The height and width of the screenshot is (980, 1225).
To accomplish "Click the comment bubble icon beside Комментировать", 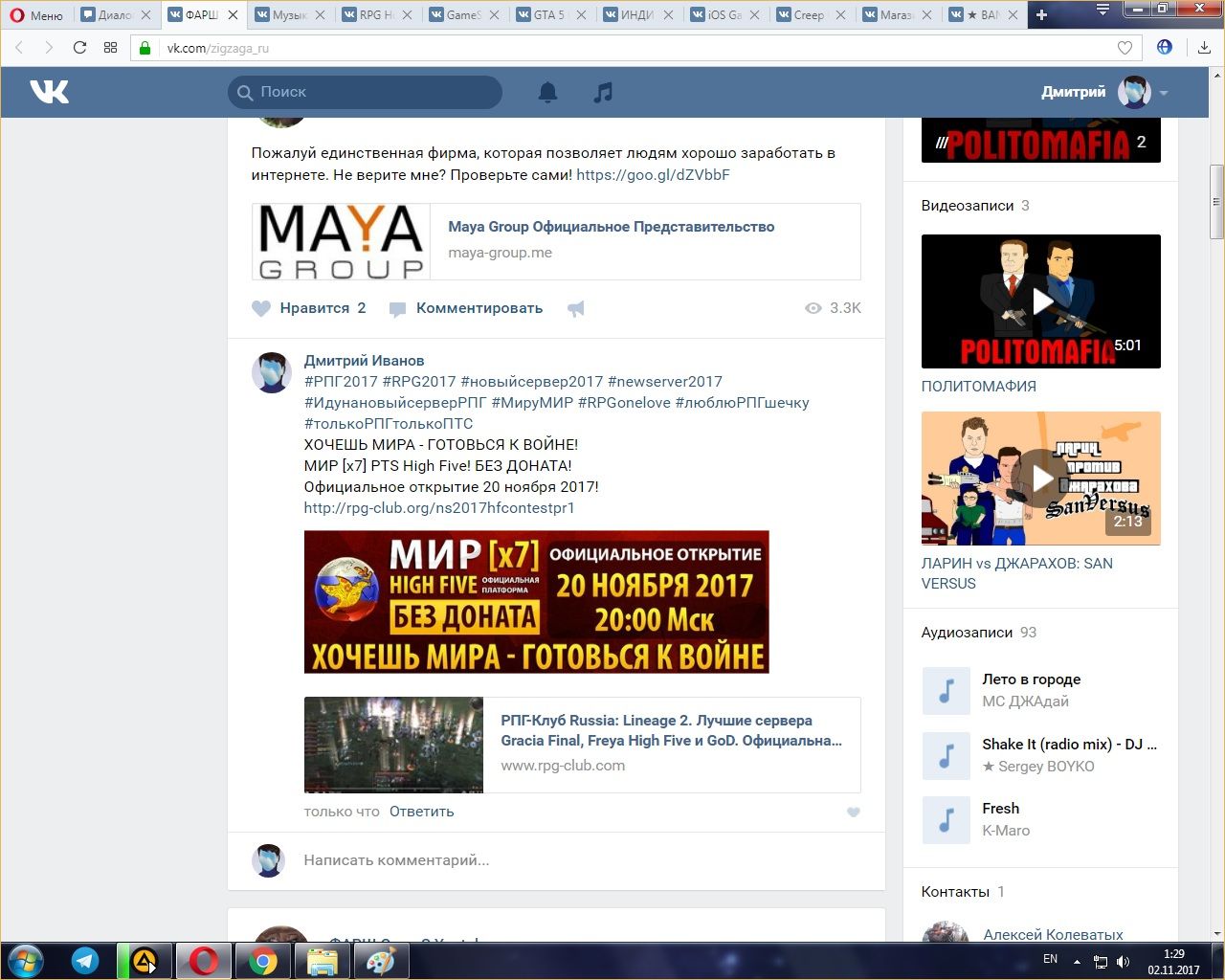I will coord(397,308).
